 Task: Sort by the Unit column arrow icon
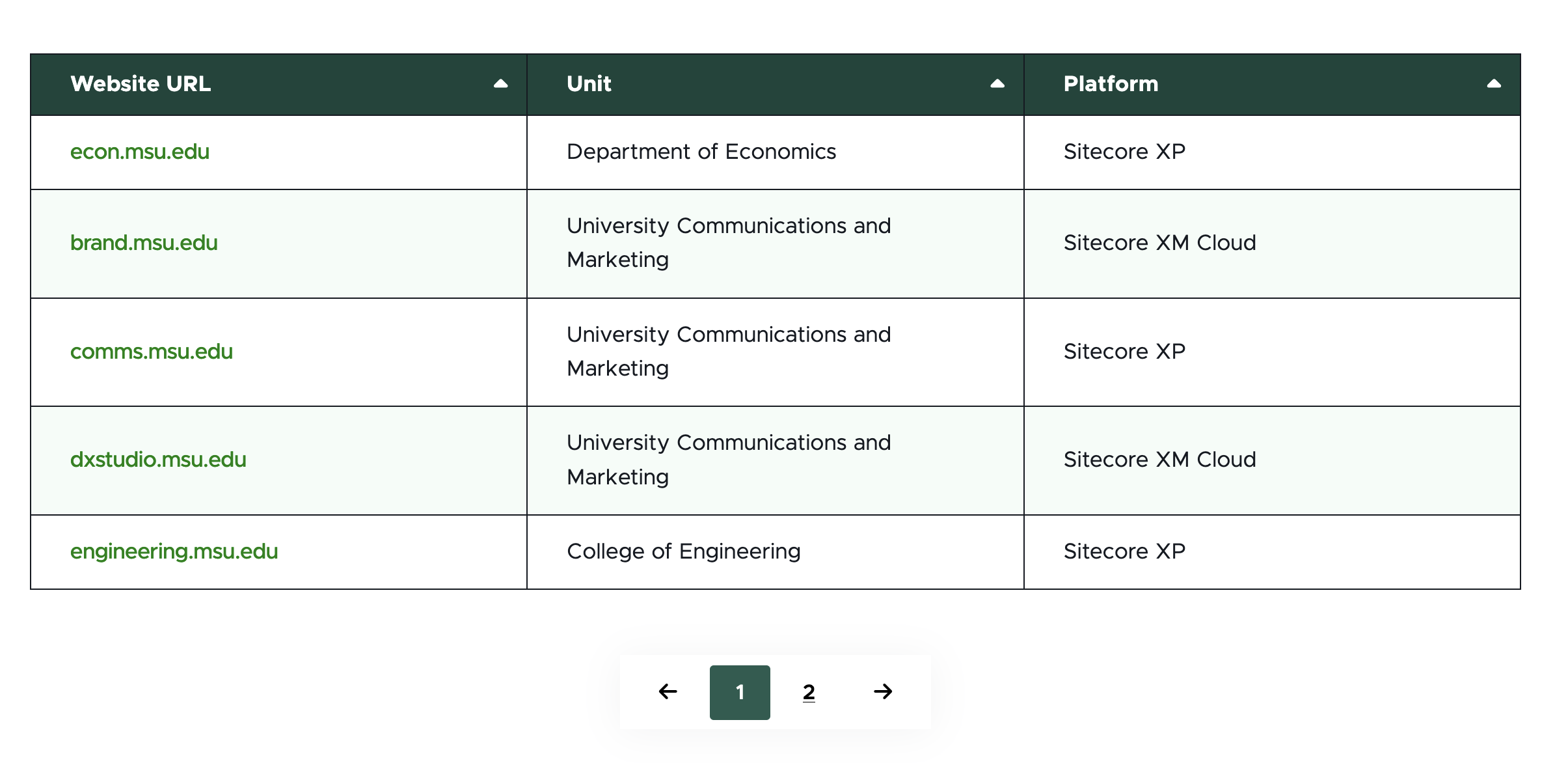click(x=997, y=83)
